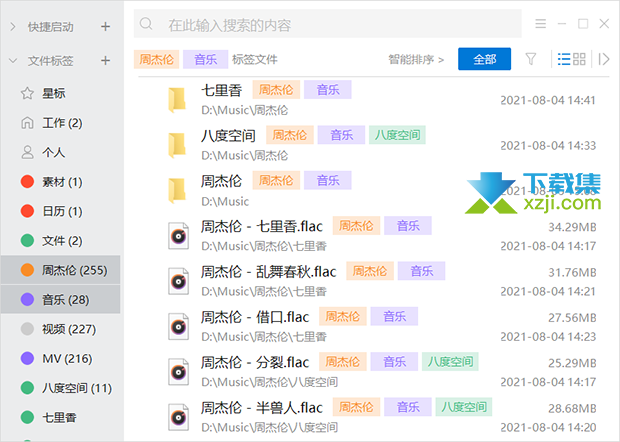Click 音乐 tag on 七里香.flac row
The image size is (620, 442).
pyautogui.click(x=408, y=226)
